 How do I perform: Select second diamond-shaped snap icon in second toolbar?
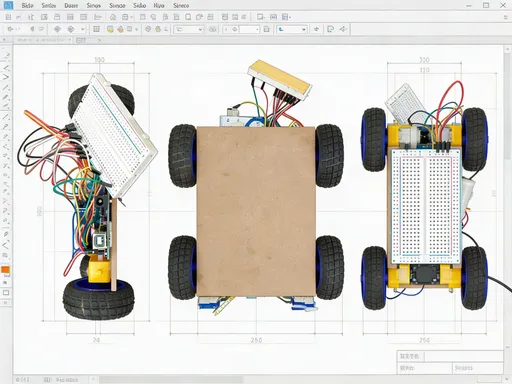coord(71,29)
